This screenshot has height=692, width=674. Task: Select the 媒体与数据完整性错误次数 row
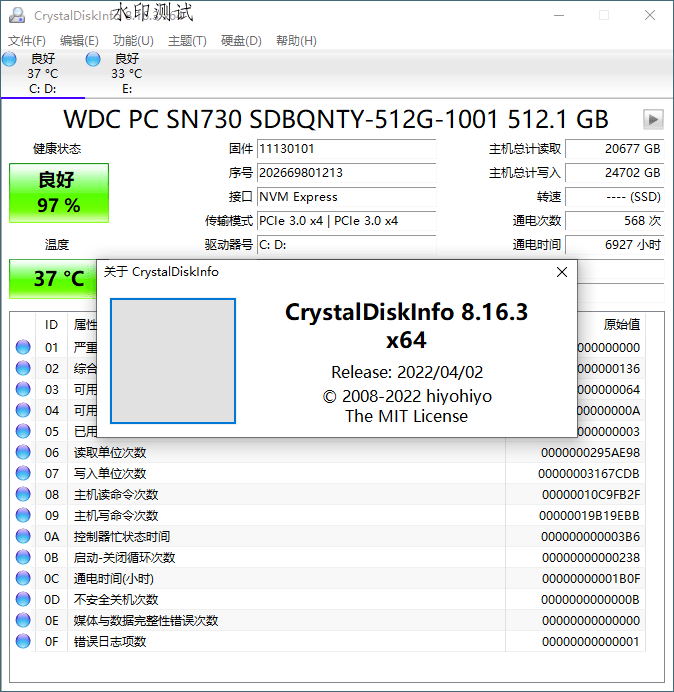pyautogui.click(x=328, y=621)
